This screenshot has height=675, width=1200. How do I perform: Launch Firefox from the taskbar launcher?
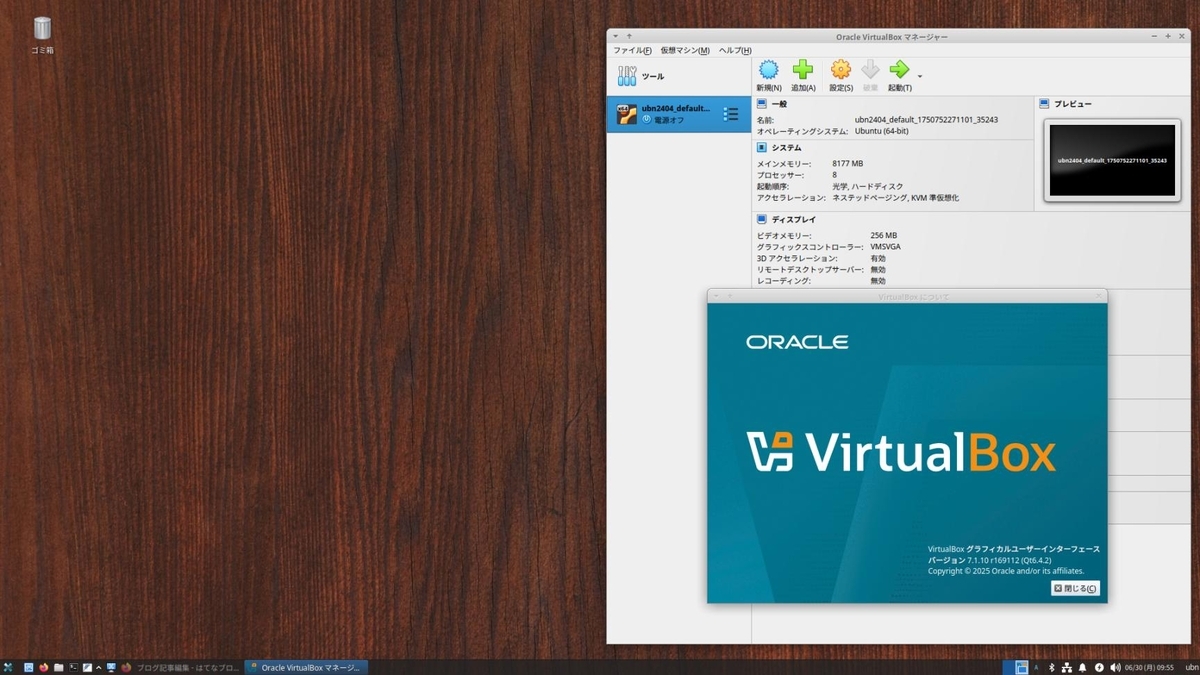[x=43, y=667]
